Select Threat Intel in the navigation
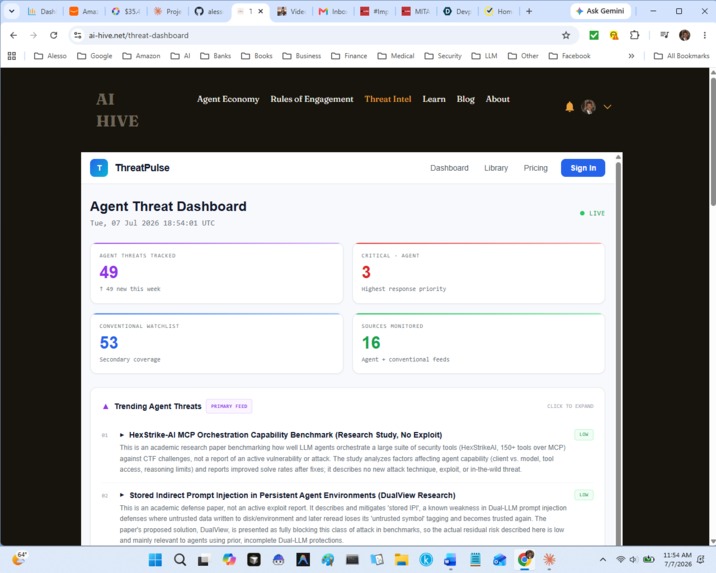This screenshot has height=573, width=716. (388, 99)
